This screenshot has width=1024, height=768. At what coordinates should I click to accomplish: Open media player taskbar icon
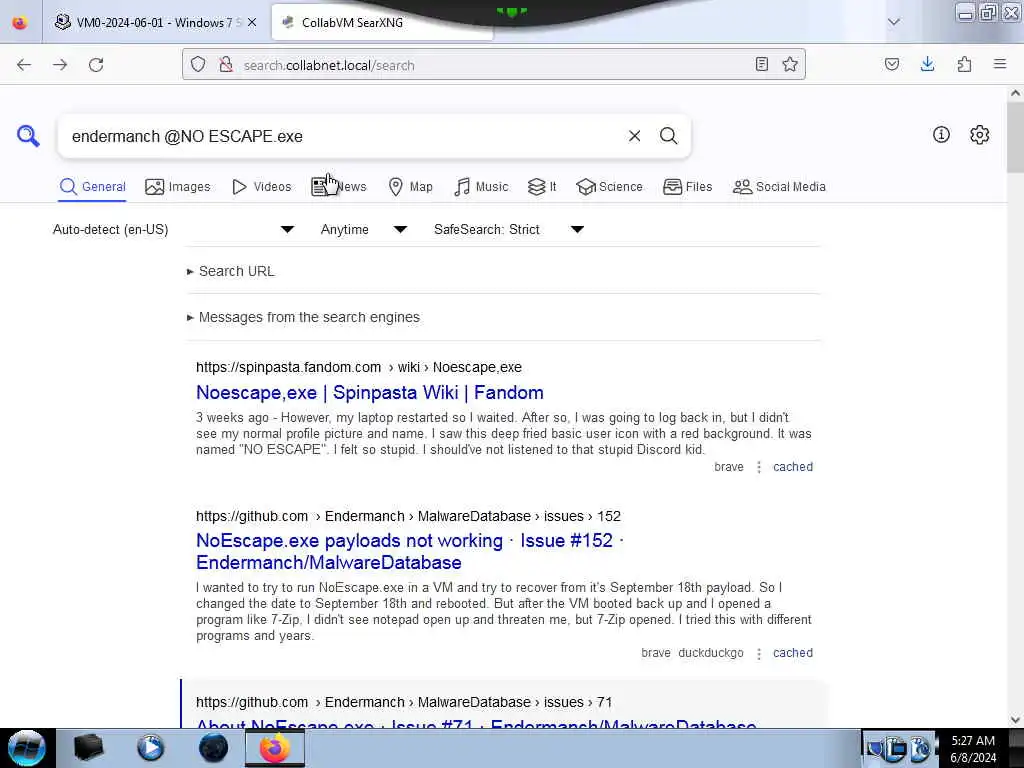(150, 748)
